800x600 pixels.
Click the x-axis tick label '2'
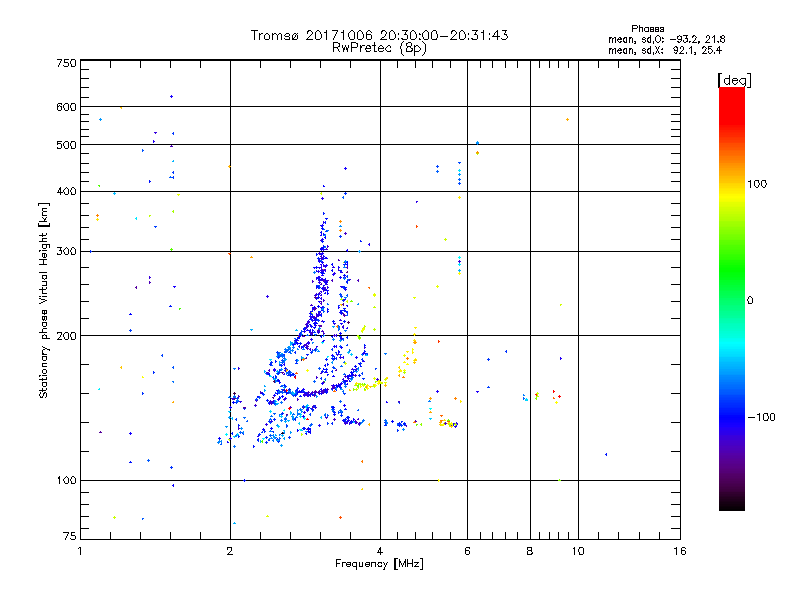[230, 551]
